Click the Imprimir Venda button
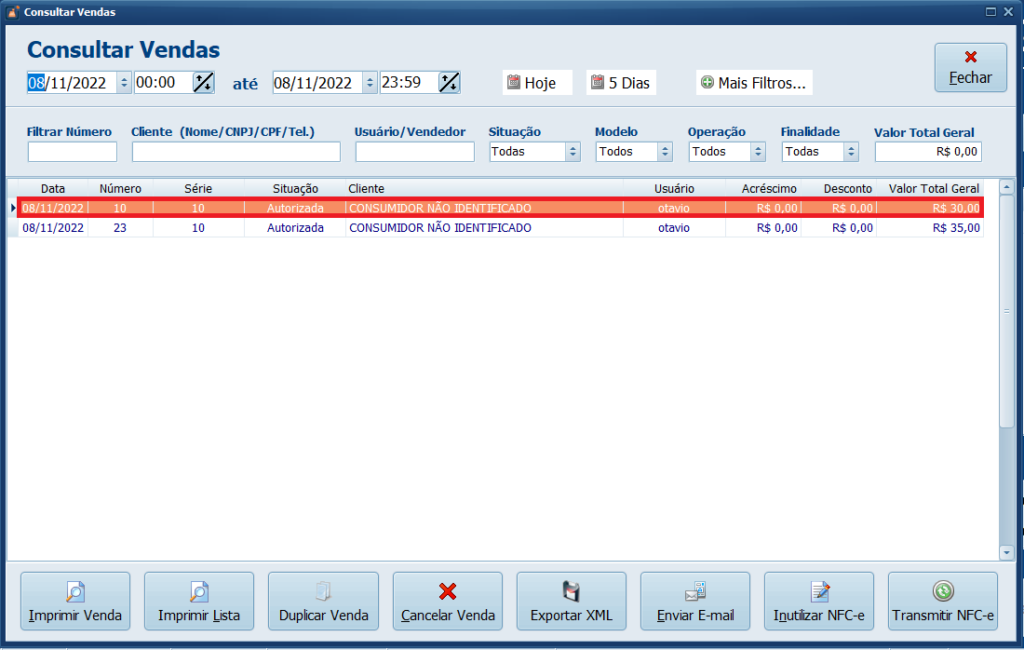Viewport: 1024px width, 650px height. point(75,601)
